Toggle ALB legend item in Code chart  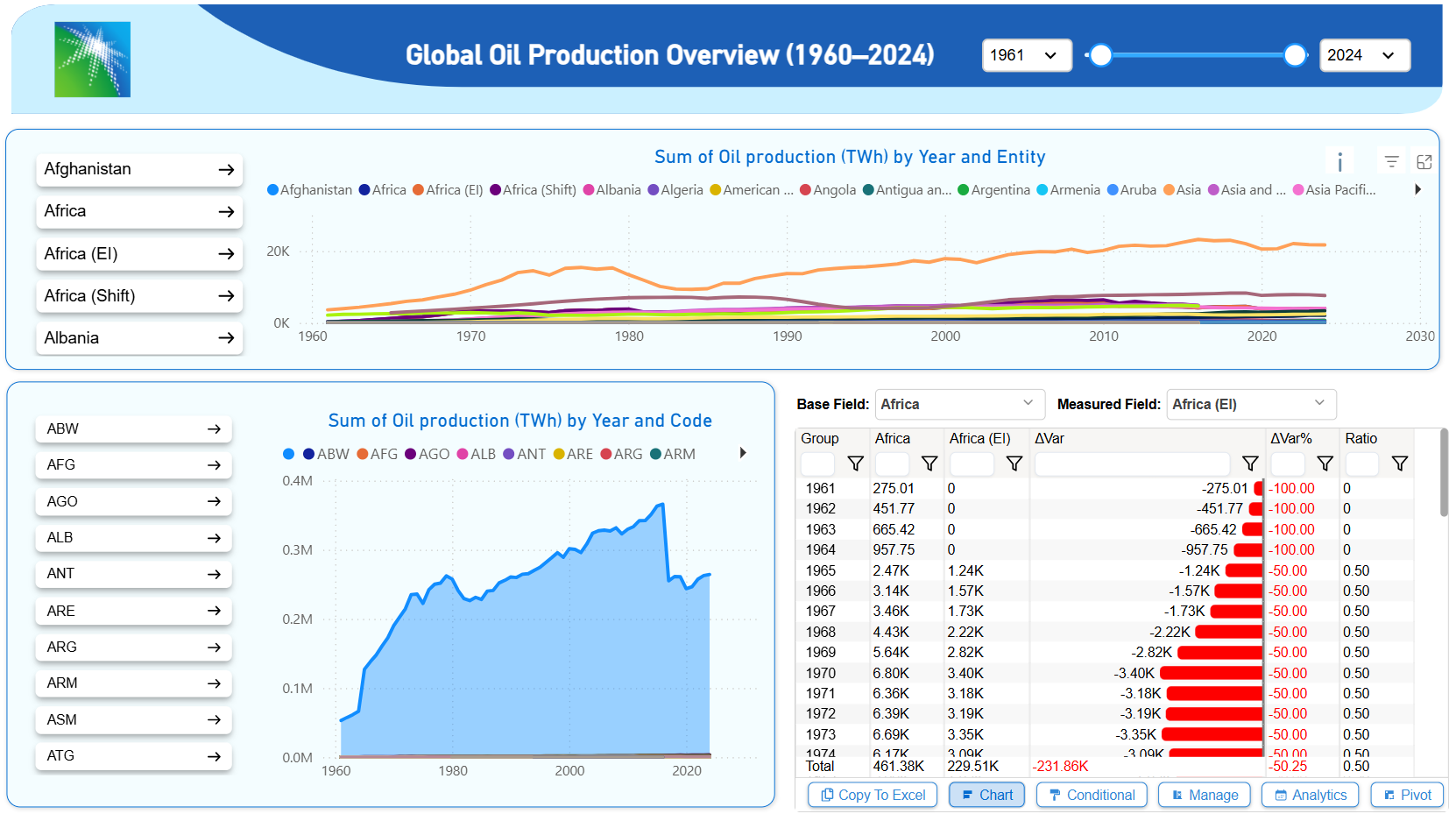click(x=476, y=454)
